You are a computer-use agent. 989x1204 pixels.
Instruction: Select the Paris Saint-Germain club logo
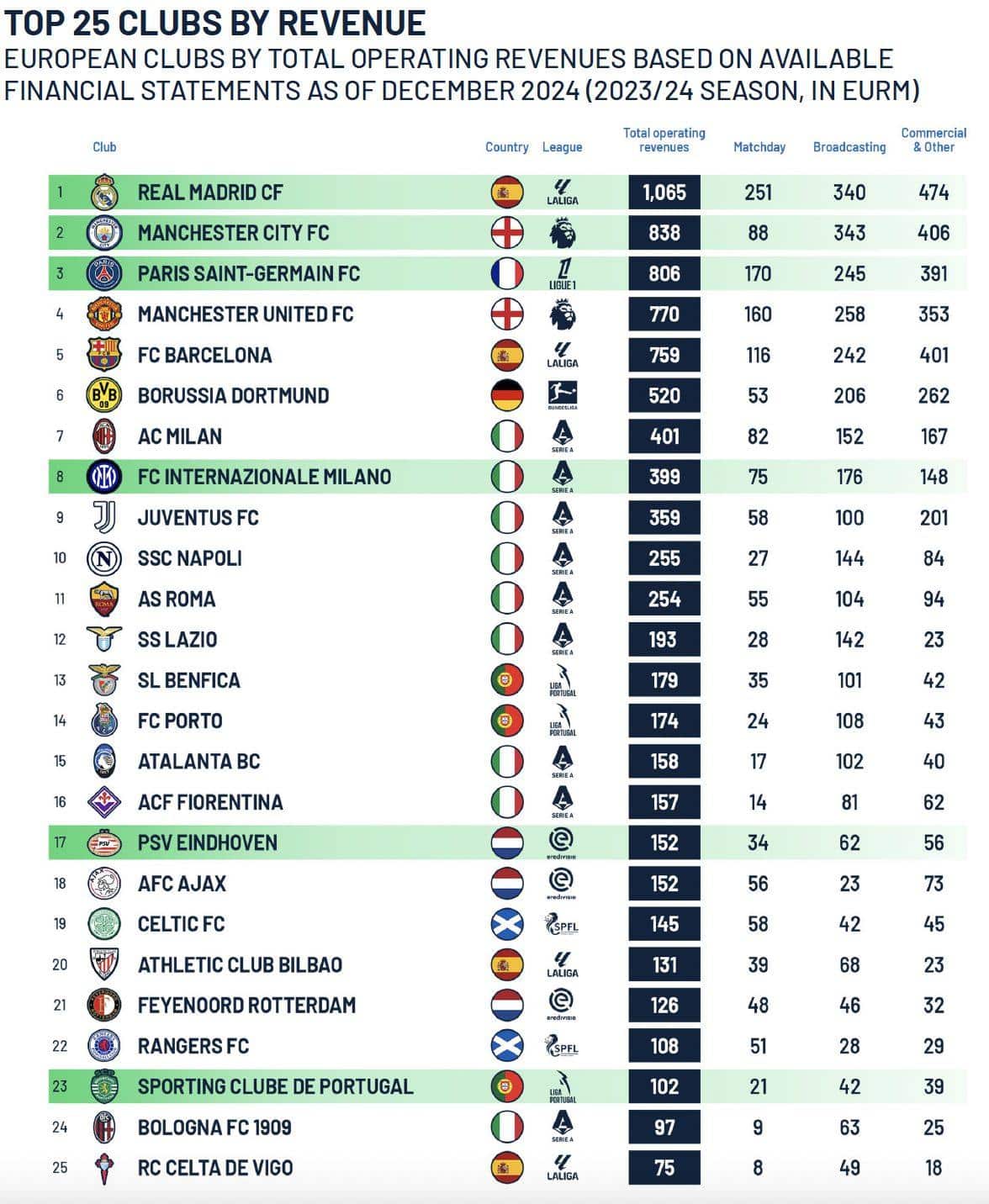point(104,273)
